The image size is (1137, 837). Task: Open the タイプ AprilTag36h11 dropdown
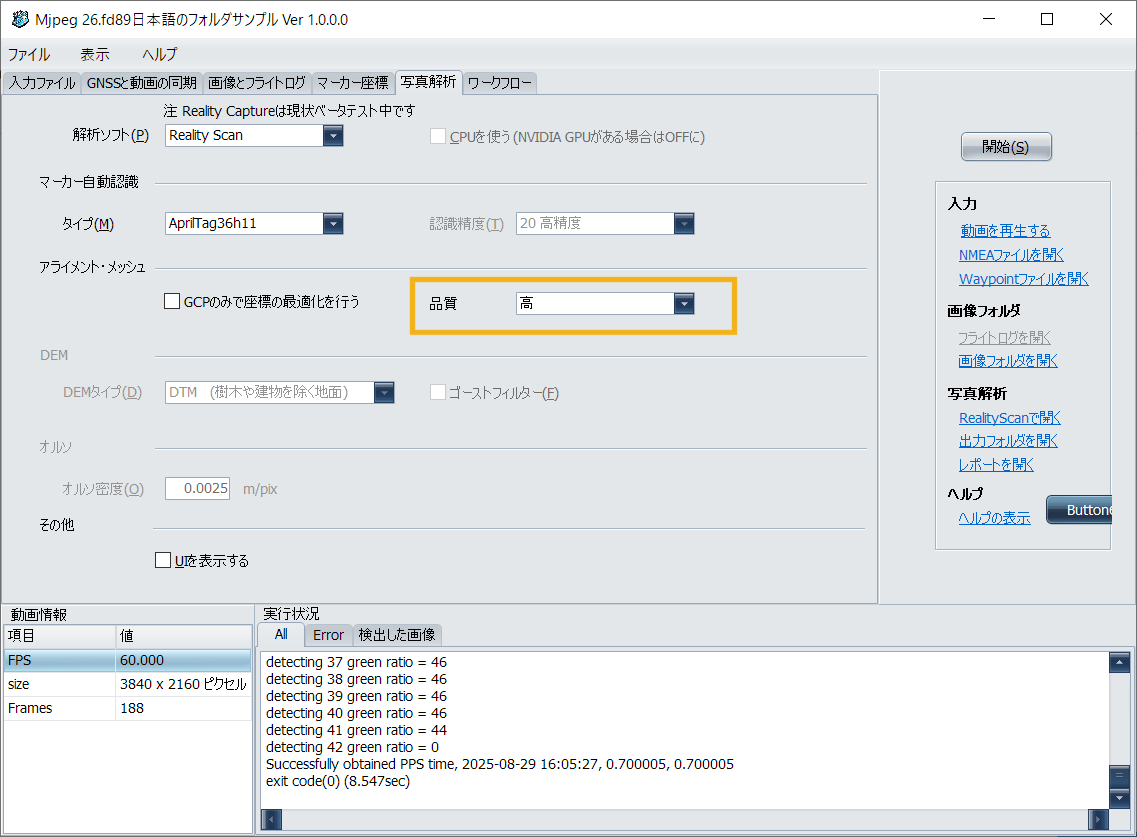tap(333, 223)
